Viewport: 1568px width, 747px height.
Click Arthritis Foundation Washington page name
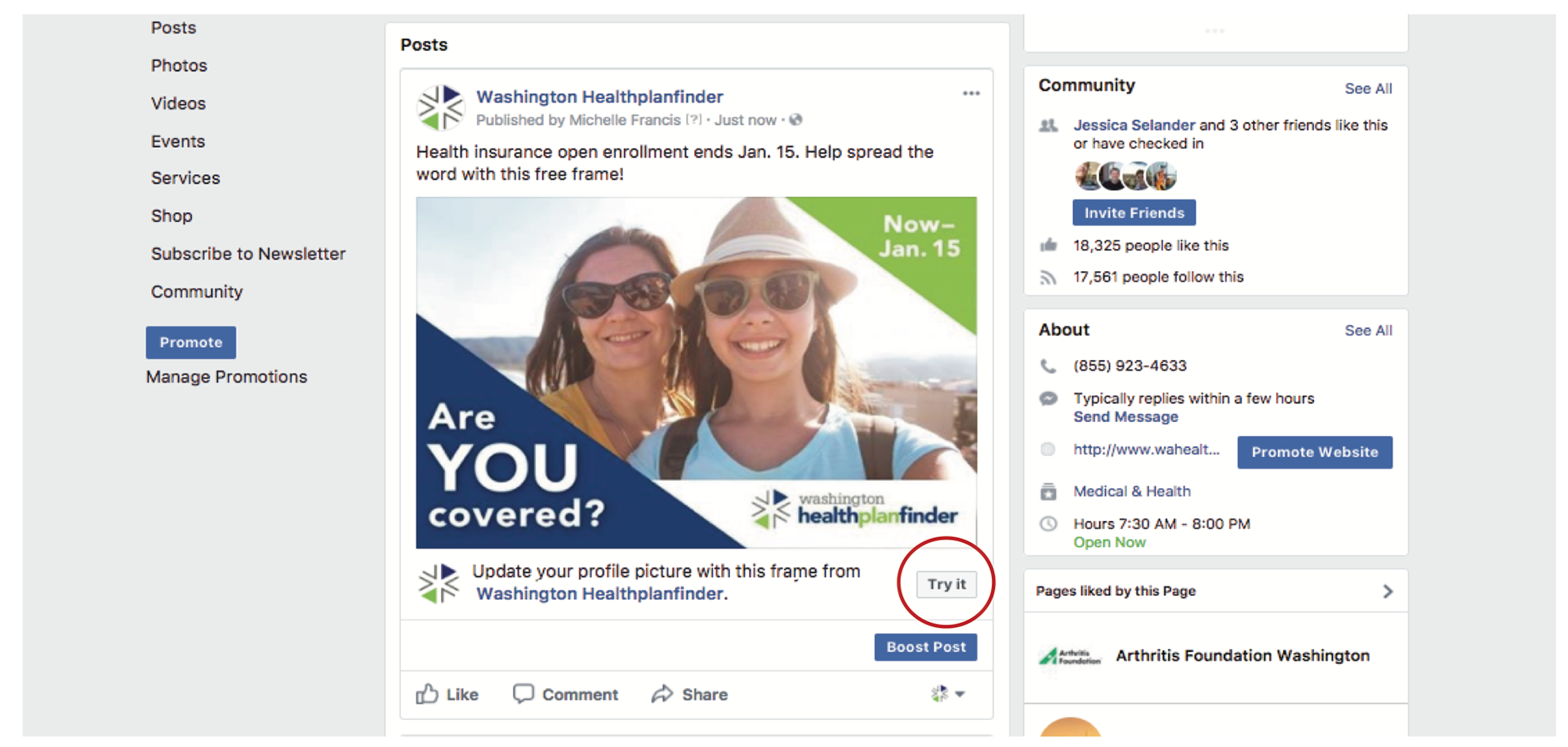1242,656
